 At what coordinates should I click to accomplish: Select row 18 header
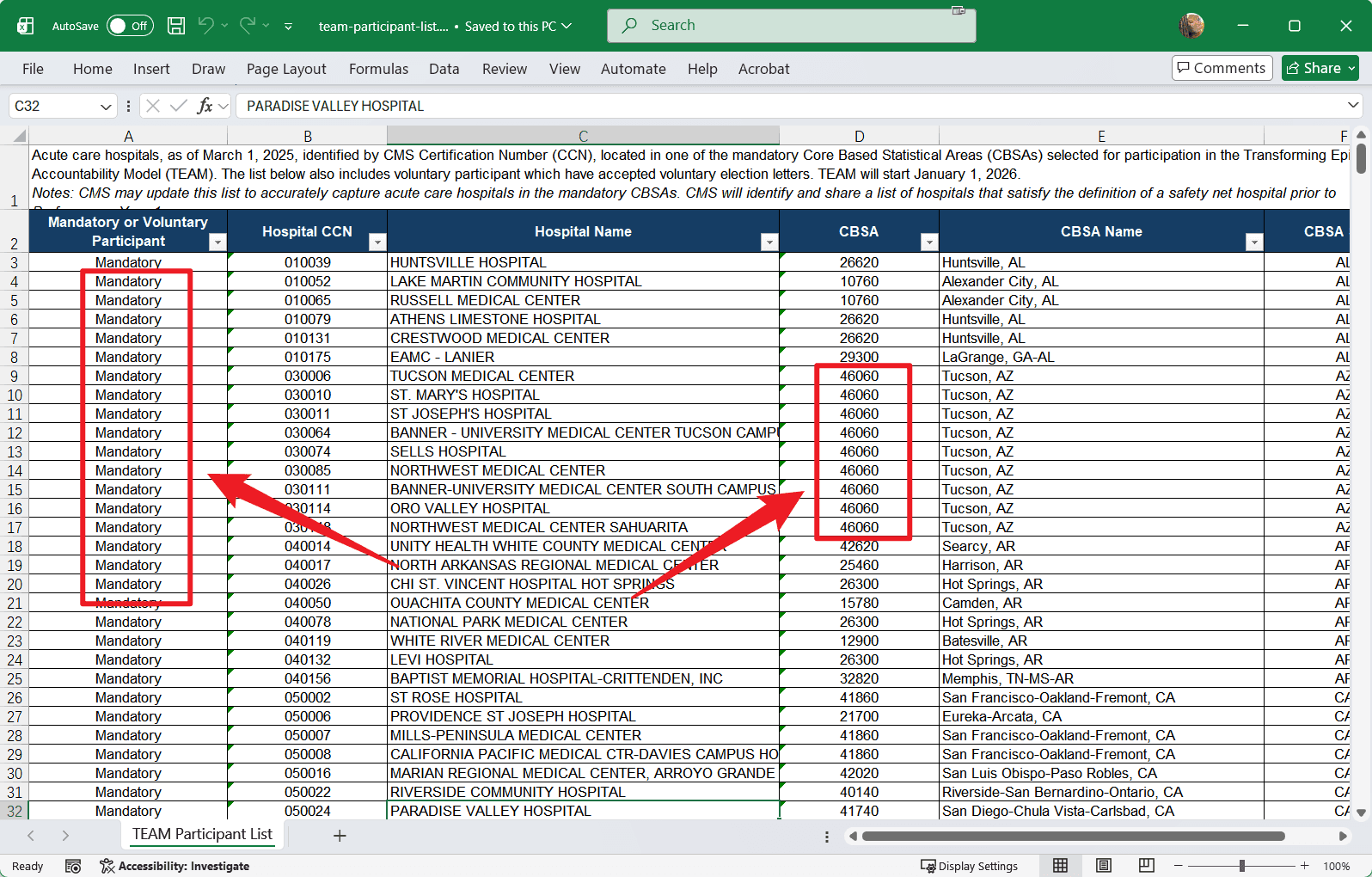(x=15, y=547)
